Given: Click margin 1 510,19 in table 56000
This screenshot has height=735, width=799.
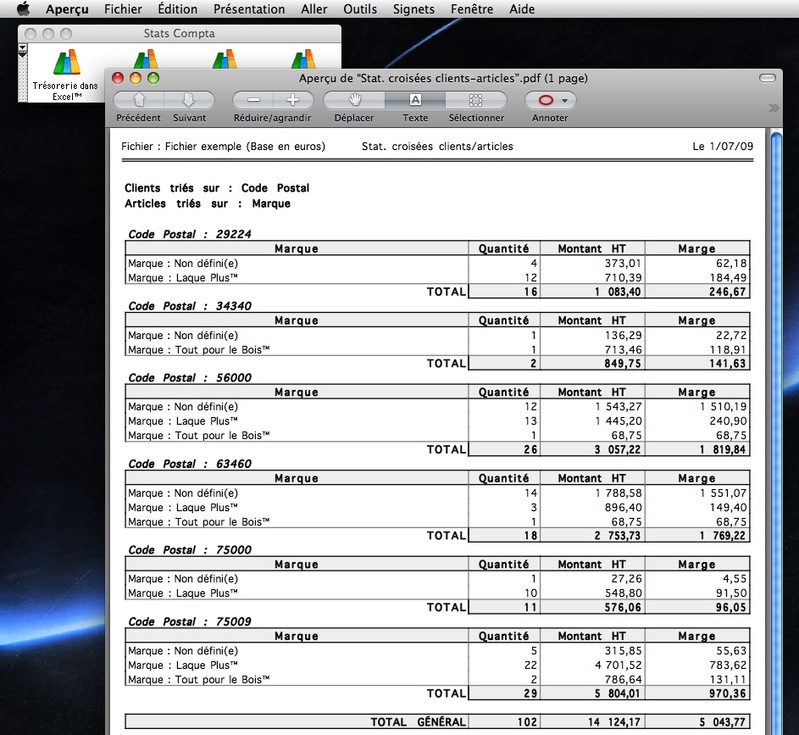Looking at the screenshot, I should [x=723, y=407].
